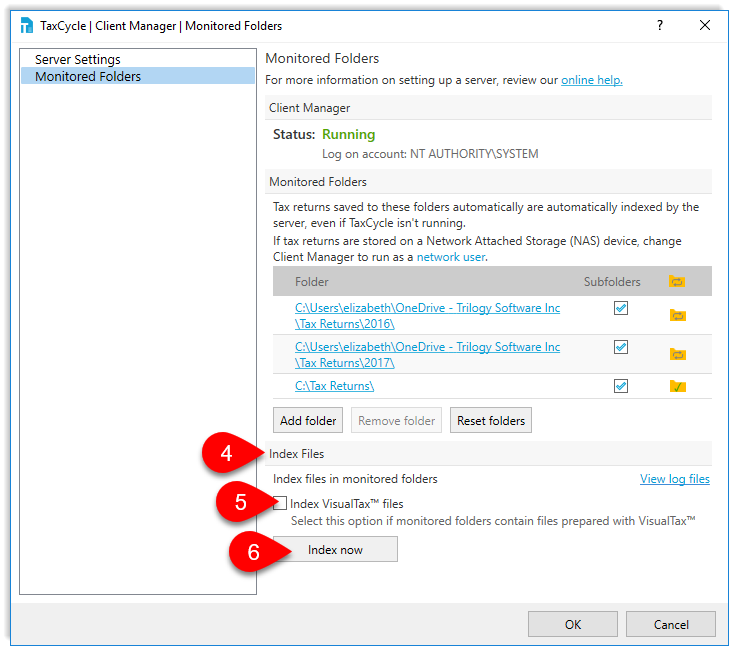Click the Cancel button
This screenshot has width=729, height=646.
pyautogui.click(x=671, y=624)
